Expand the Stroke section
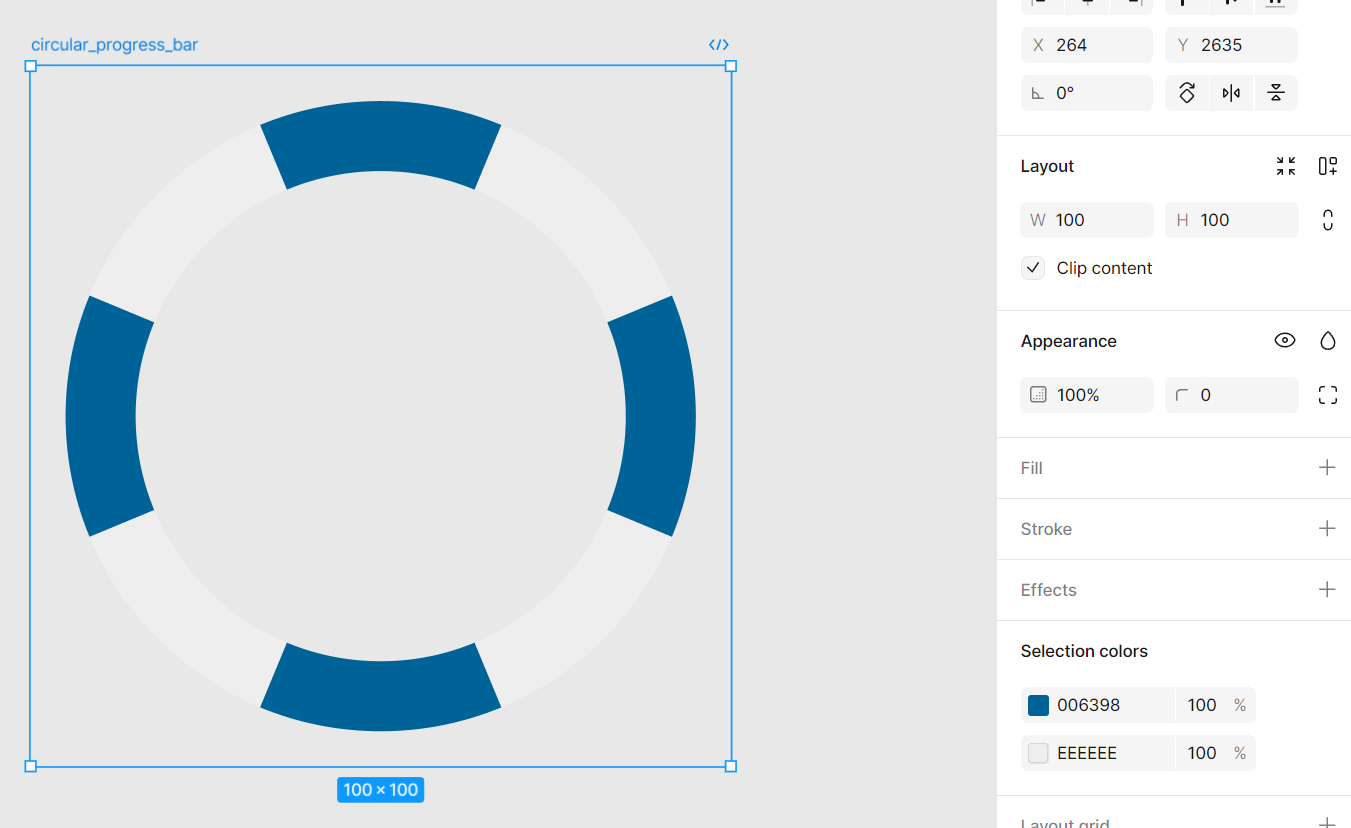 point(1328,528)
